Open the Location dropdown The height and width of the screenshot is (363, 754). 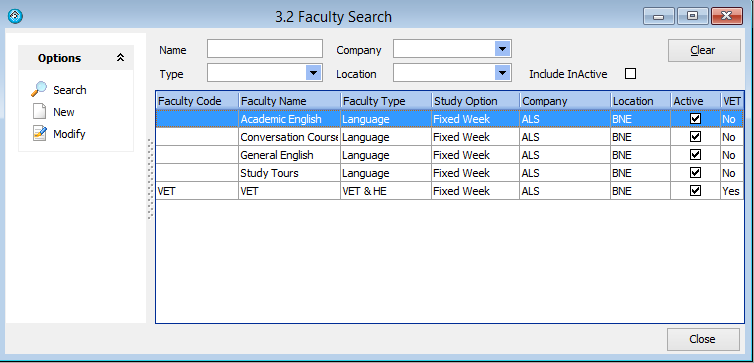point(503,73)
